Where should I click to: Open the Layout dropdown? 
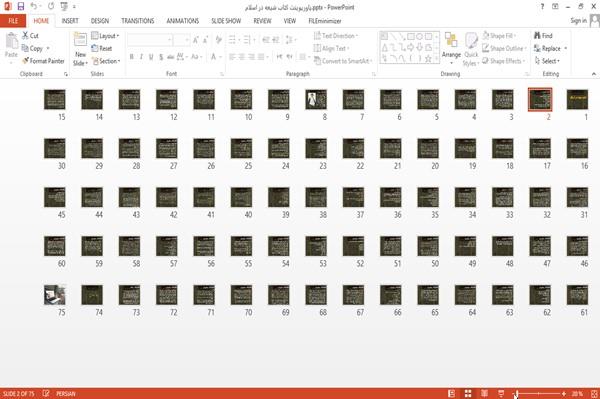point(105,36)
